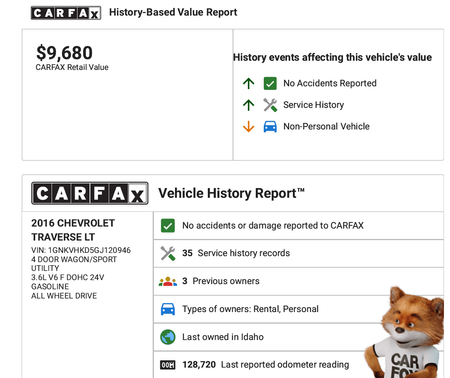Image resolution: width=450 pixels, height=378 pixels.
Task: Click green up arrow beside Service History
Action: coord(249,105)
